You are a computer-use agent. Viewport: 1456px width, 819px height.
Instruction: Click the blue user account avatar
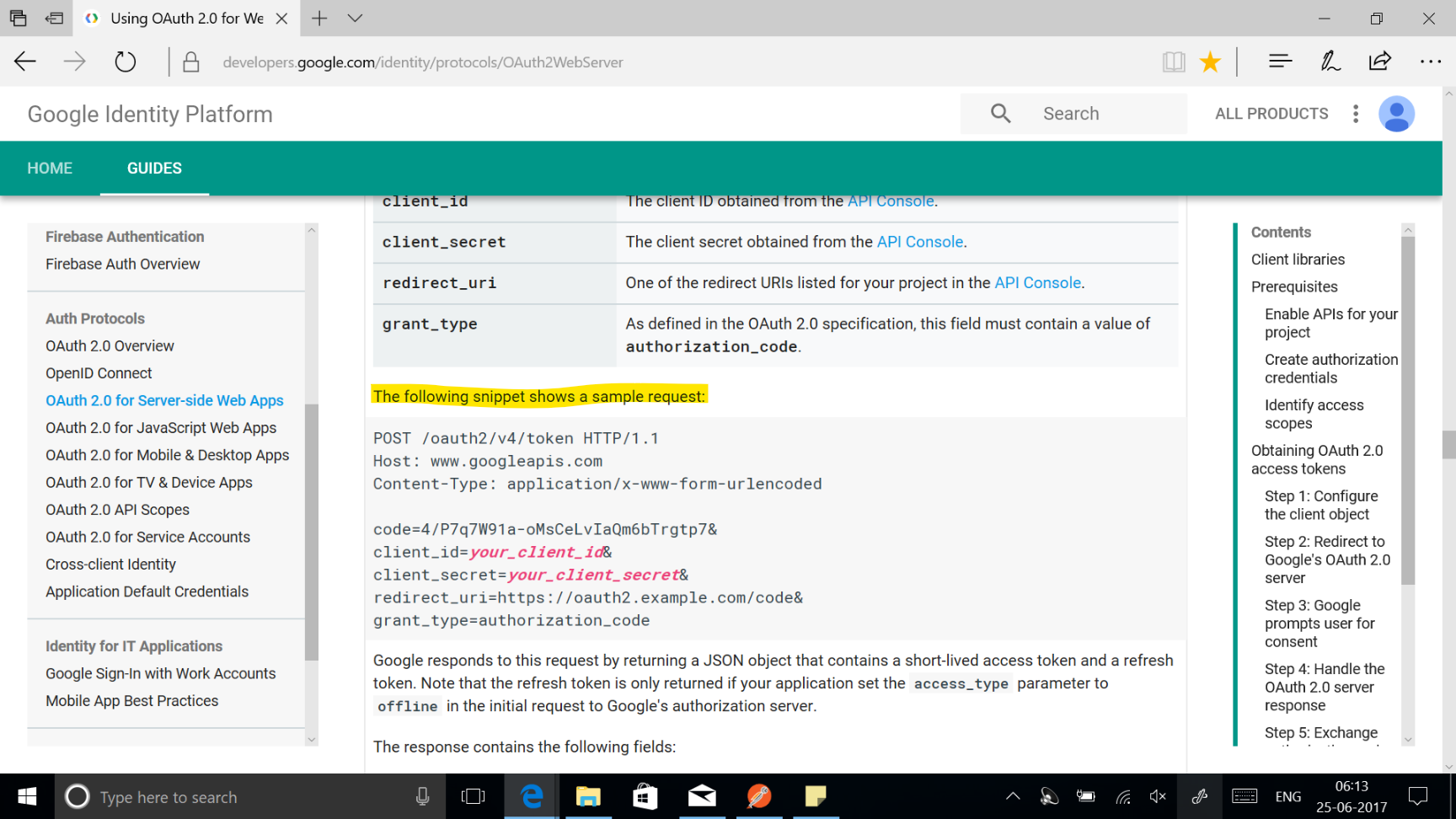click(1396, 114)
